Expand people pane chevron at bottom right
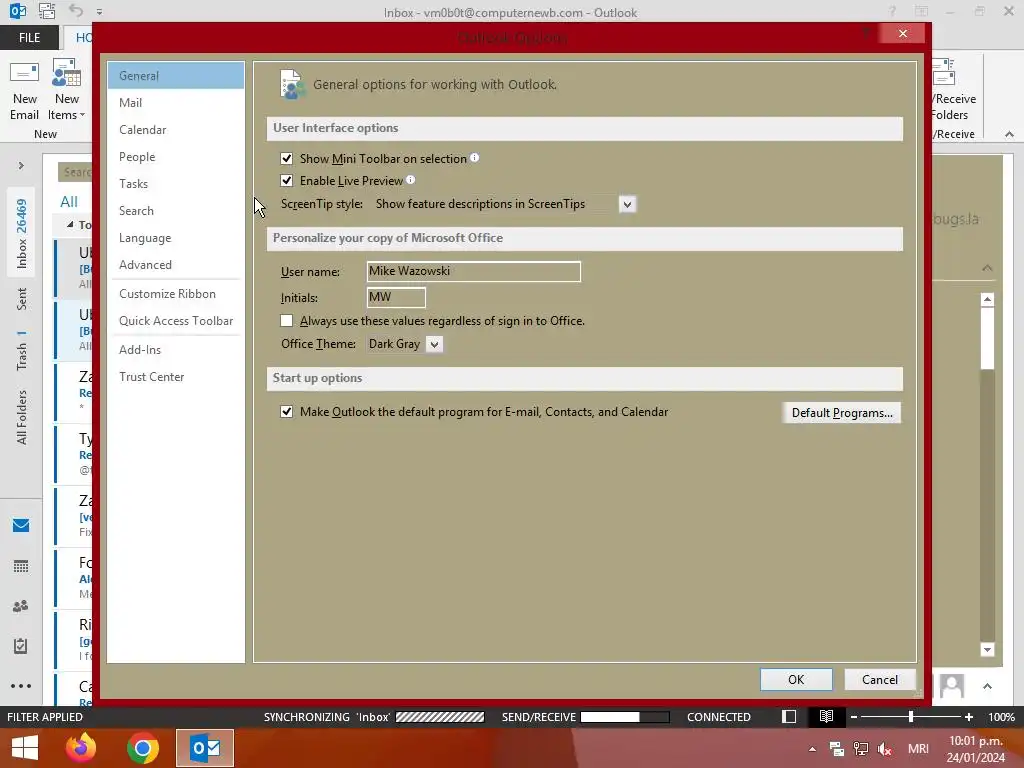The height and width of the screenshot is (768, 1024). point(987,686)
